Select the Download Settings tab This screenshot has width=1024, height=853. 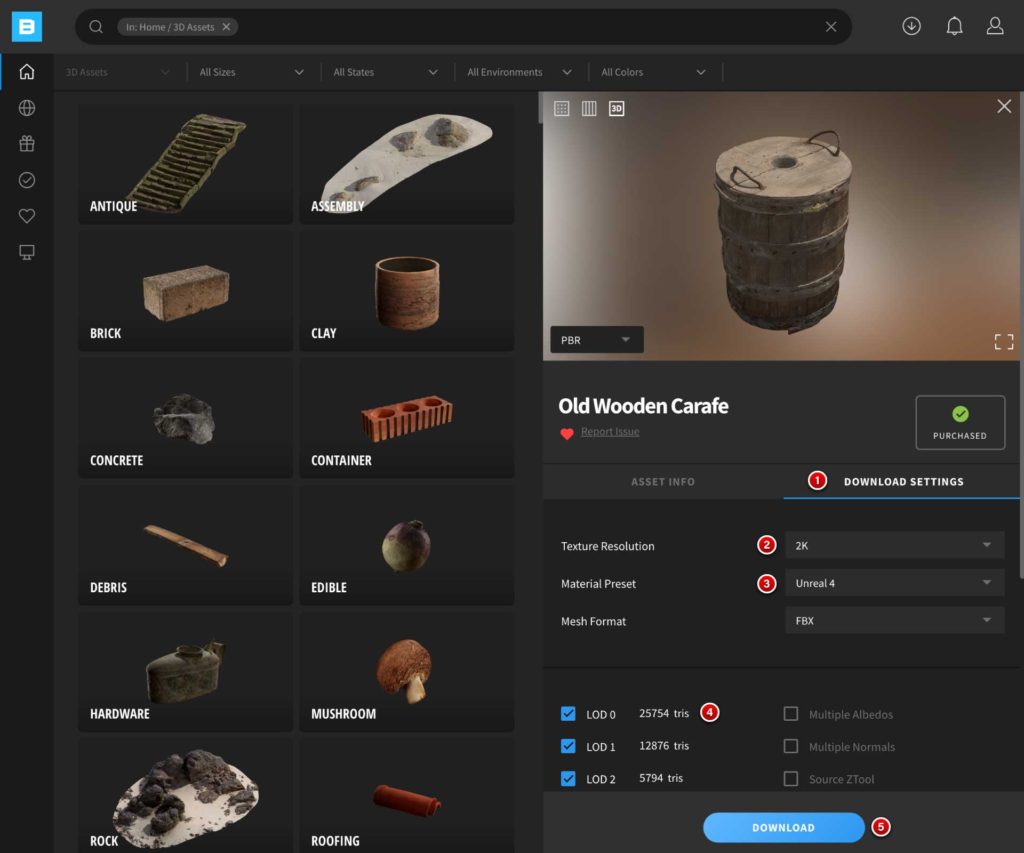click(x=903, y=482)
